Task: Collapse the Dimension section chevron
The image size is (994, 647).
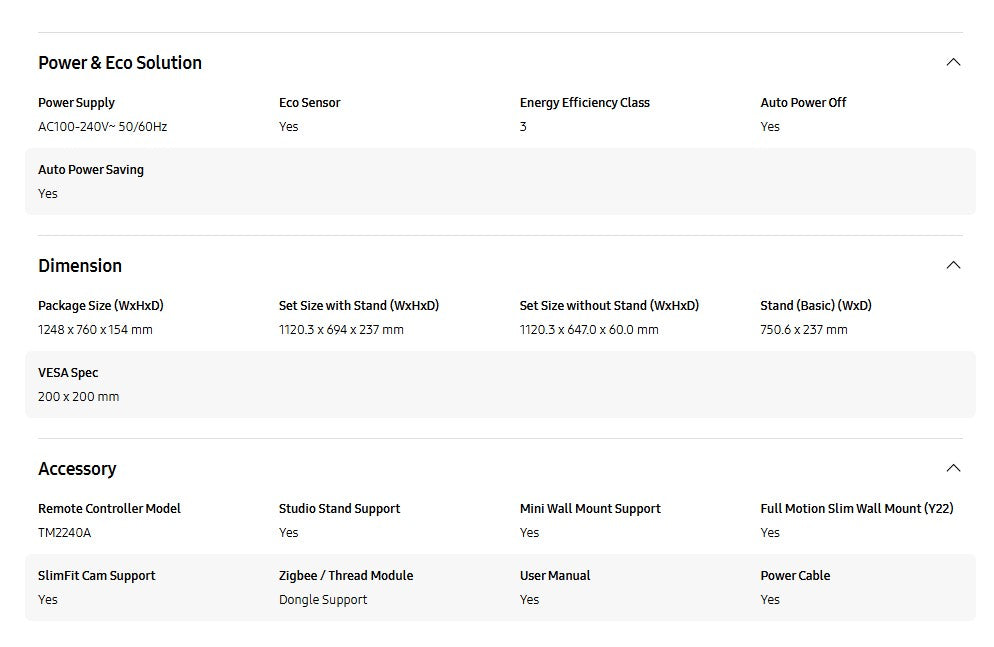Action: click(953, 265)
